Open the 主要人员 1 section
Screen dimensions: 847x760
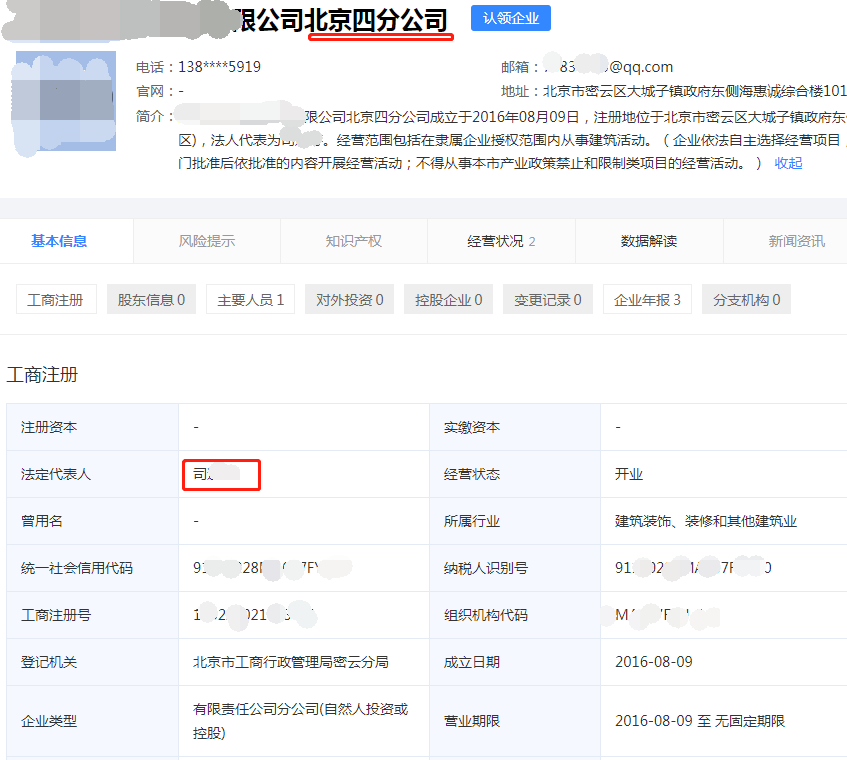click(250, 300)
